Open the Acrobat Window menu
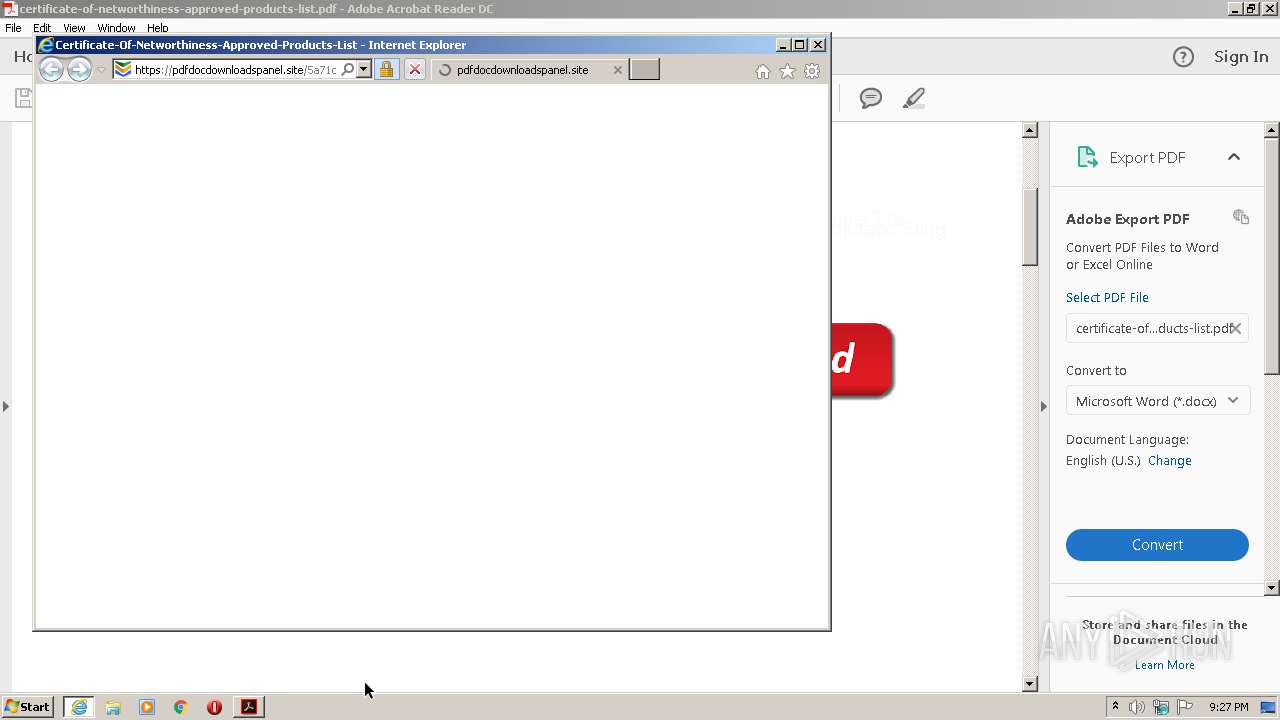 (x=116, y=28)
